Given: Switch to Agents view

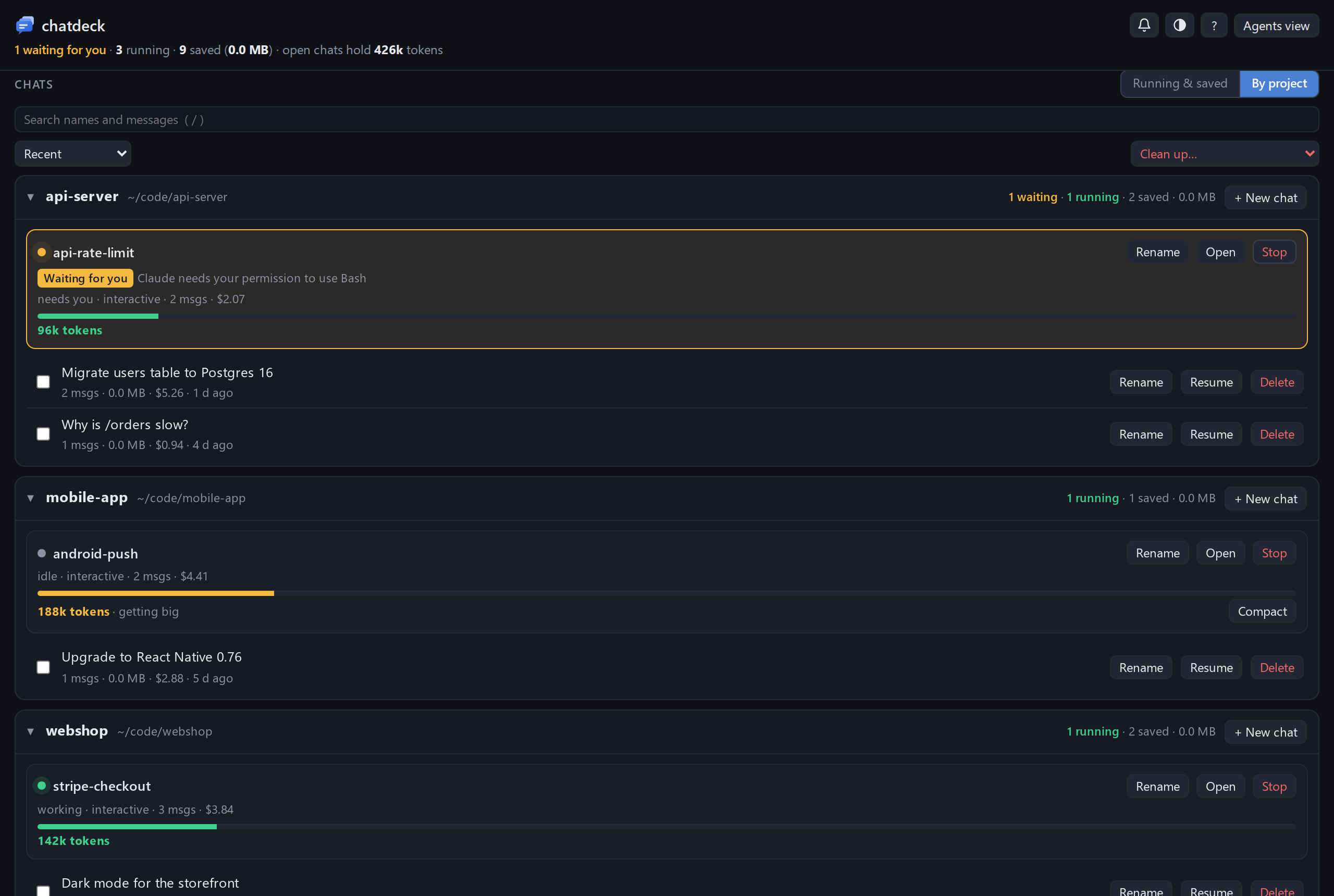Looking at the screenshot, I should 1276,26.
